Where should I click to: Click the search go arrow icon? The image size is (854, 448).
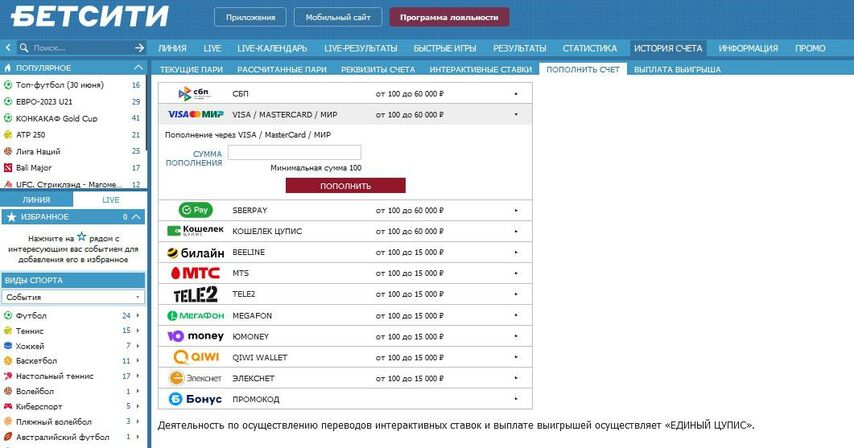(x=139, y=48)
